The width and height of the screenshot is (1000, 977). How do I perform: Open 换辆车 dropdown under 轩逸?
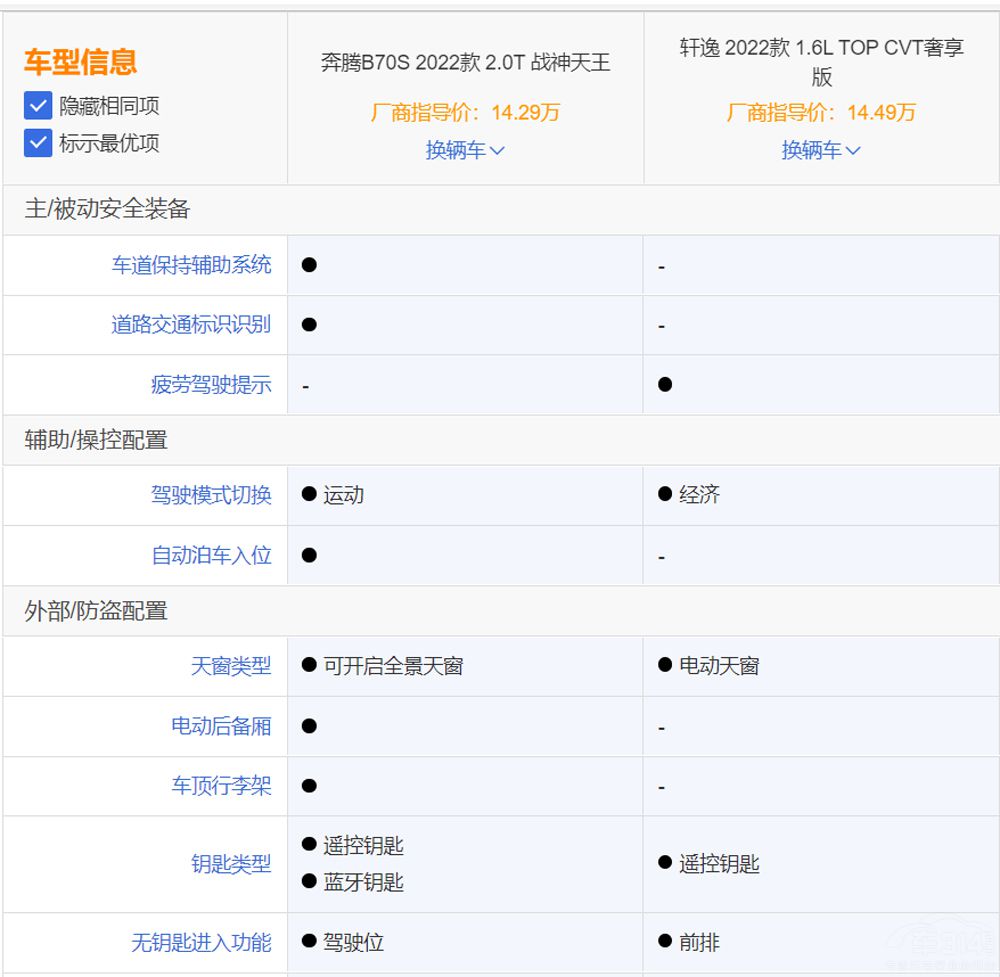tap(821, 150)
